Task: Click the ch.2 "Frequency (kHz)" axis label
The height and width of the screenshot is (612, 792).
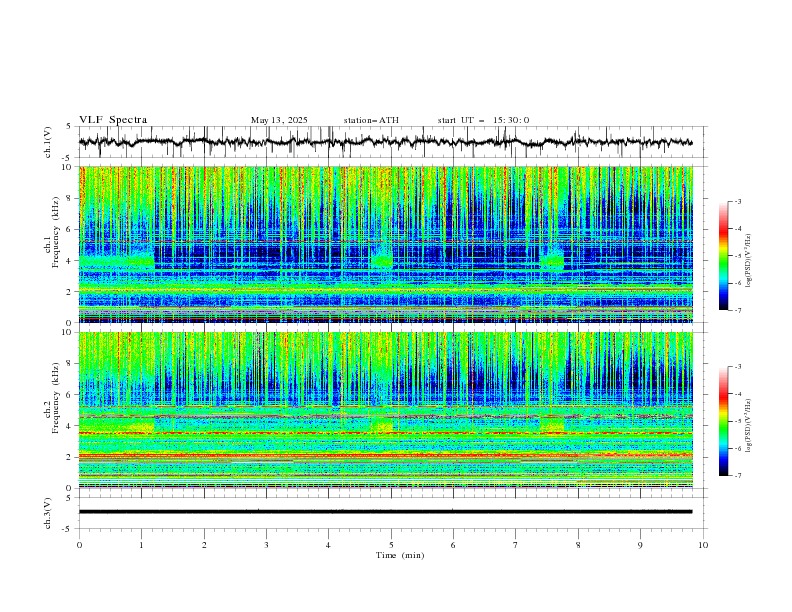Action: click(x=56, y=398)
